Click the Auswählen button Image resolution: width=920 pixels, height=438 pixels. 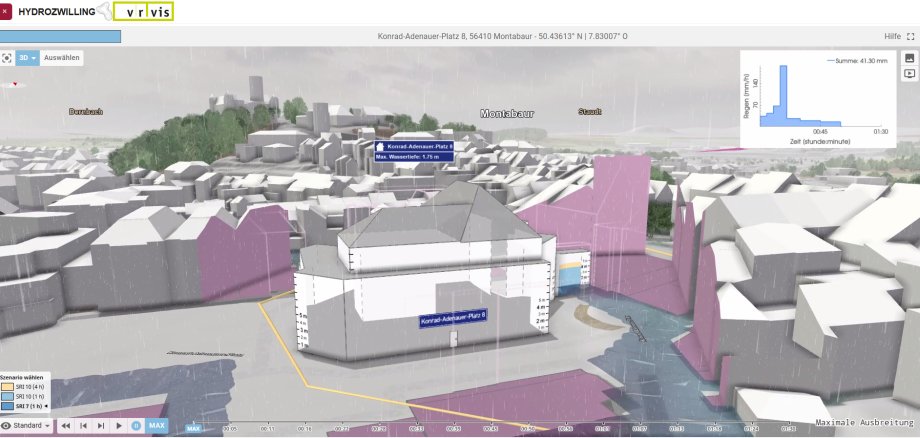pyautogui.click(x=62, y=58)
